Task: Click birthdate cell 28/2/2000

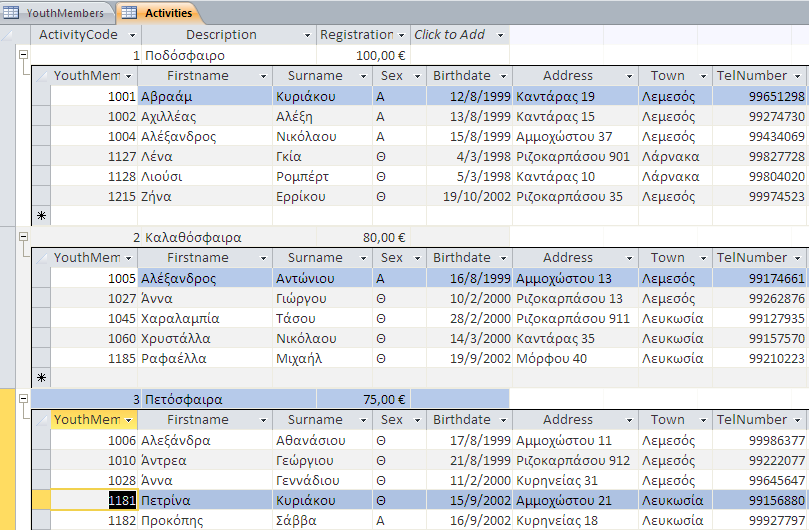Action: [469, 318]
